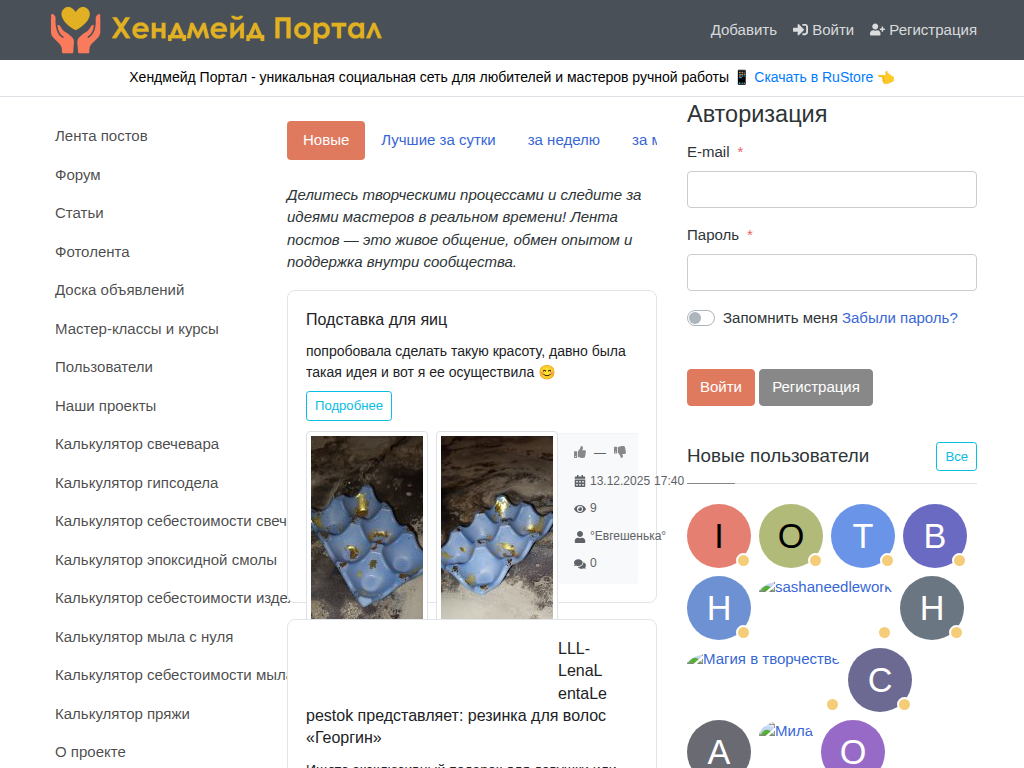Screen dimensions: 1024x768
Task: Click the author person icon near °Евгешенька°
Action: pyautogui.click(x=579, y=536)
